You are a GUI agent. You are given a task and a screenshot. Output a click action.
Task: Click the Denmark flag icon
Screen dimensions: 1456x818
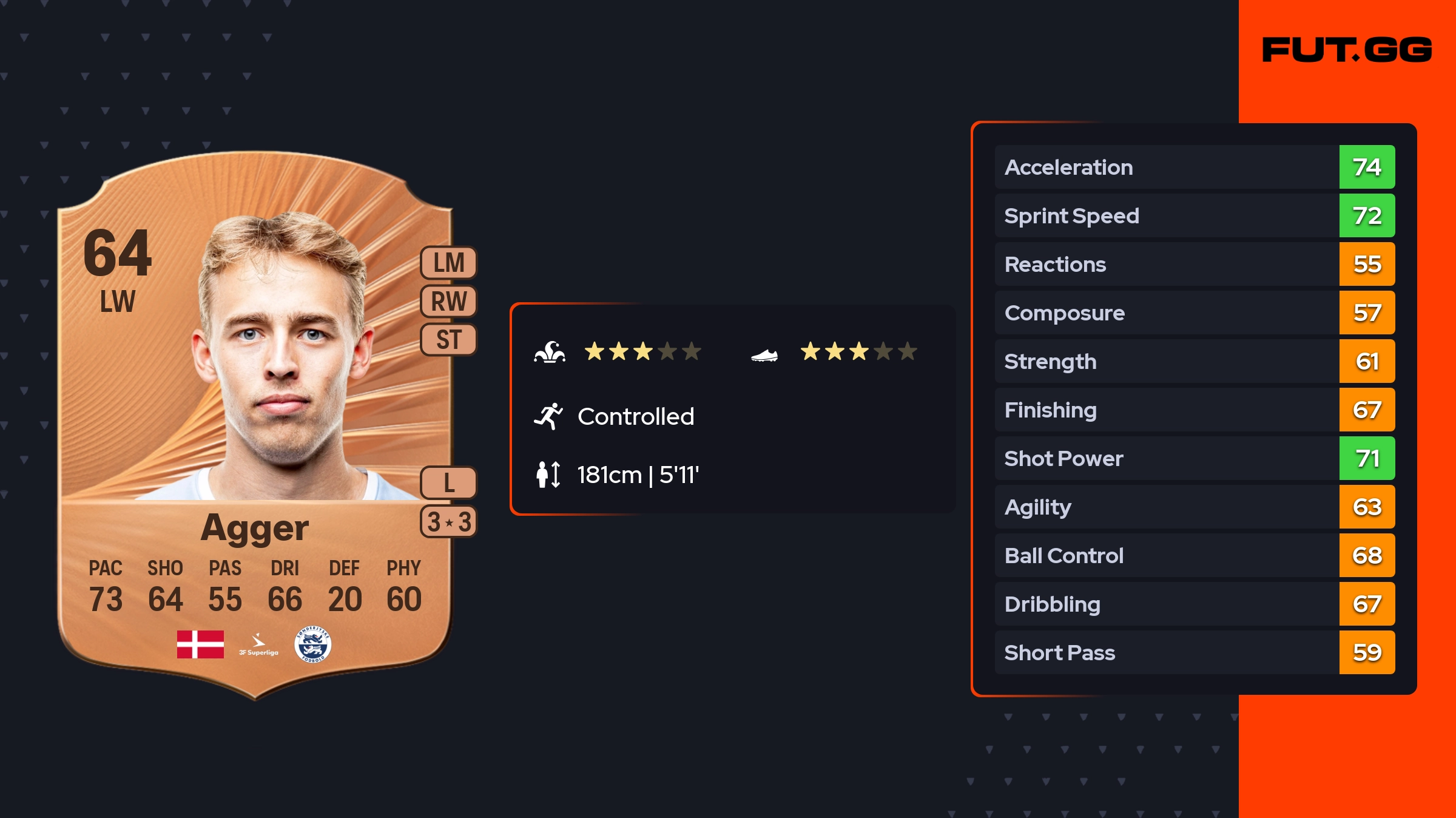point(200,644)
